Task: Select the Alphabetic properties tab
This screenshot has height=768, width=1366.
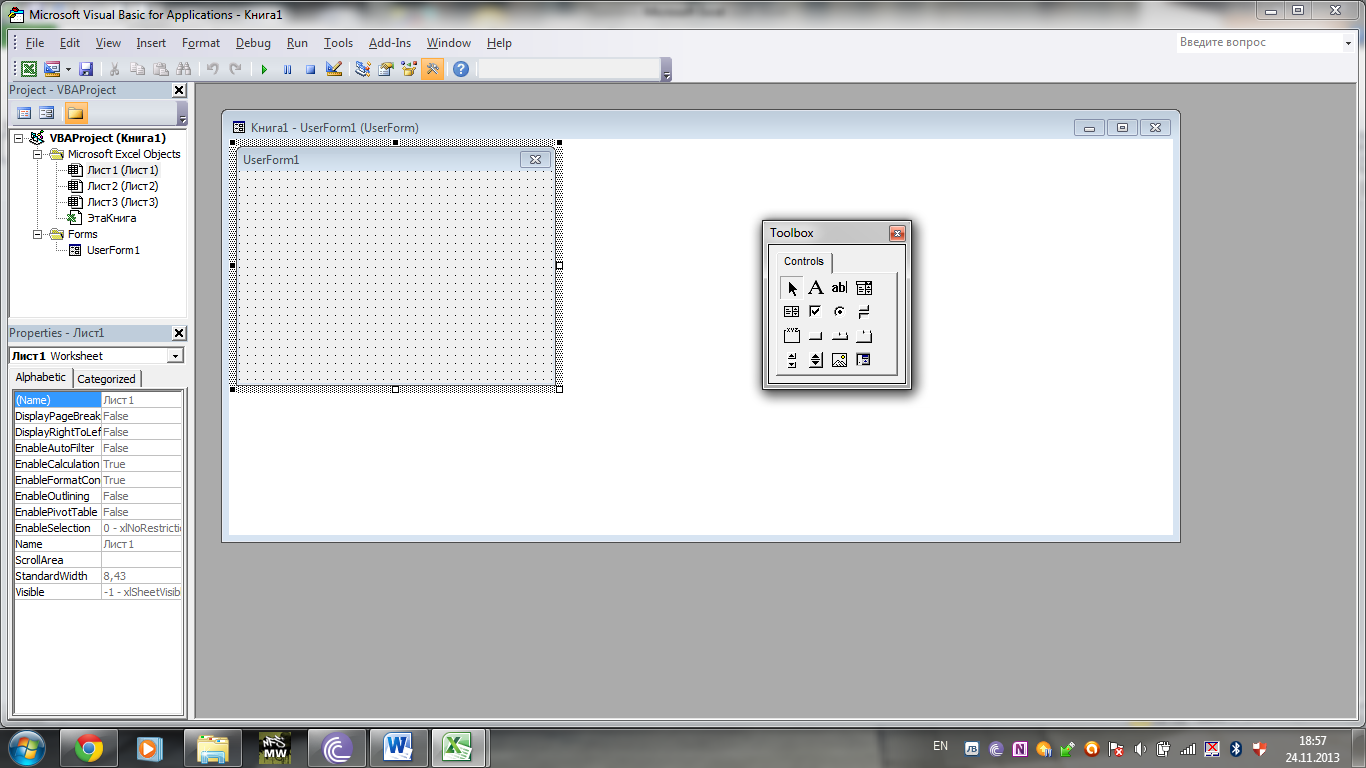Action: (x=41, y=378)
